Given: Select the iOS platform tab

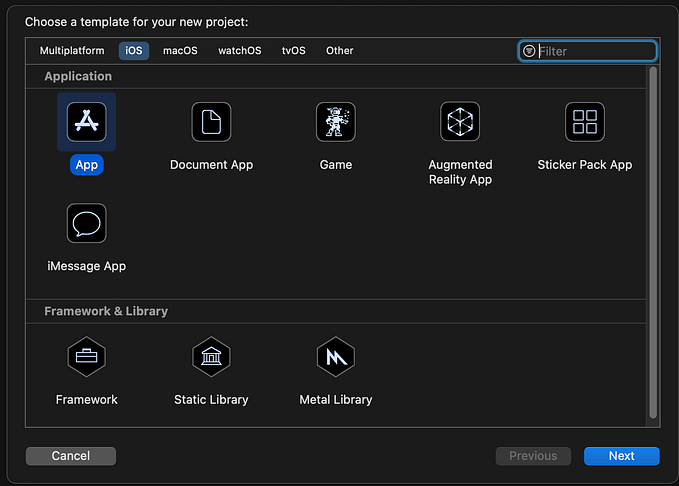Looking at the screenshot, I should [134, 51].
